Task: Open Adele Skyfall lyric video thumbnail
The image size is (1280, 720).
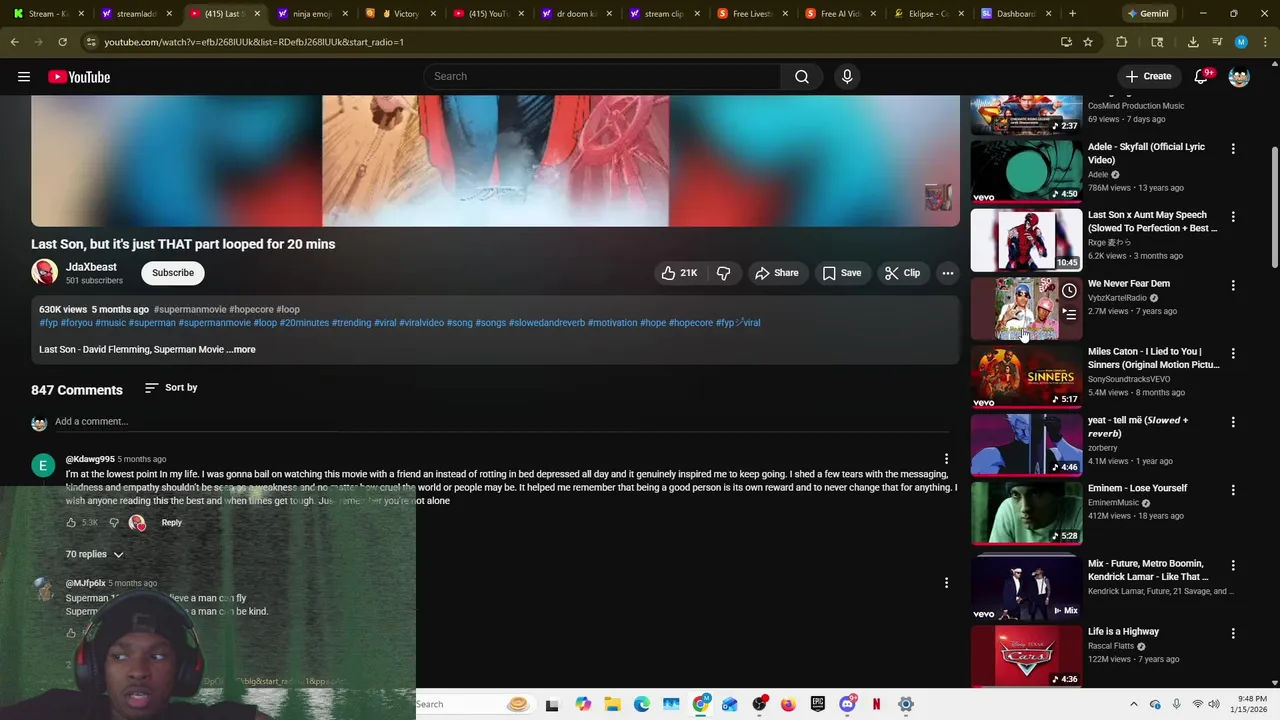Action: point(1026,171)
